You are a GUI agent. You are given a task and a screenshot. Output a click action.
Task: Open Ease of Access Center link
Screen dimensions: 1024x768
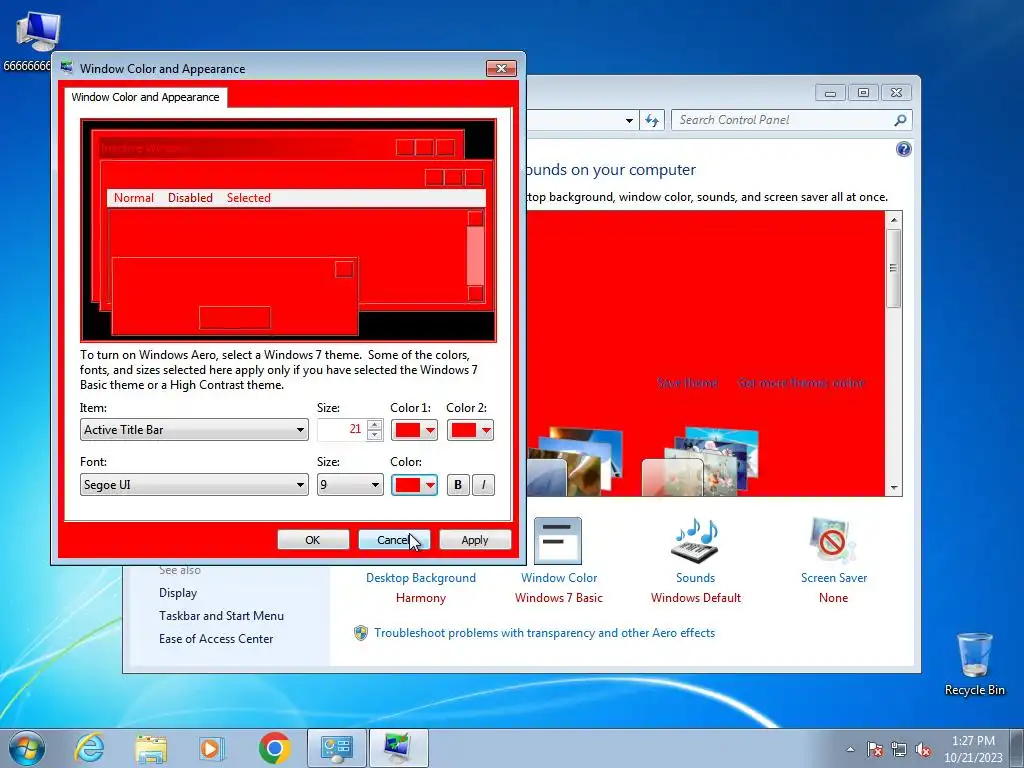pos(216,639)
